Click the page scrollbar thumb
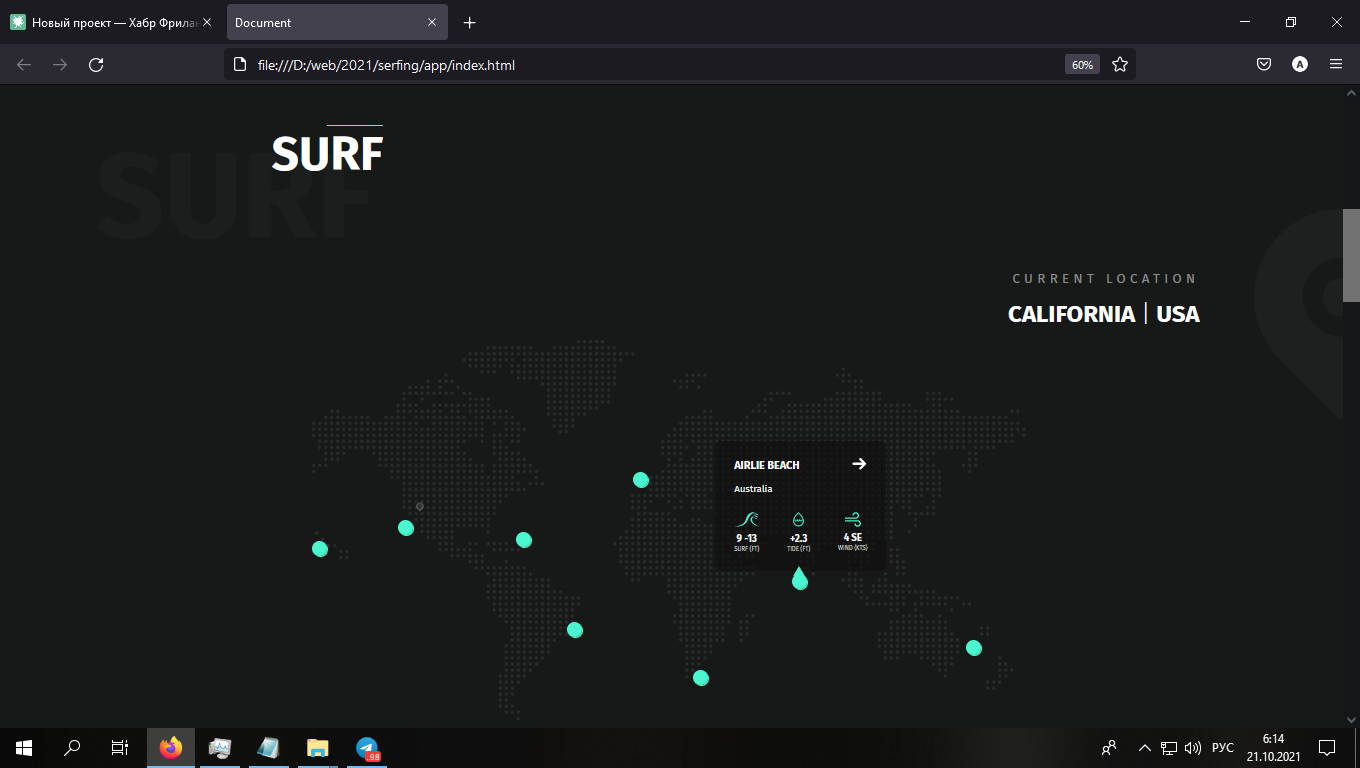Image resolution: width=1360 pixels, height=768 pixels. point(1351,255)
